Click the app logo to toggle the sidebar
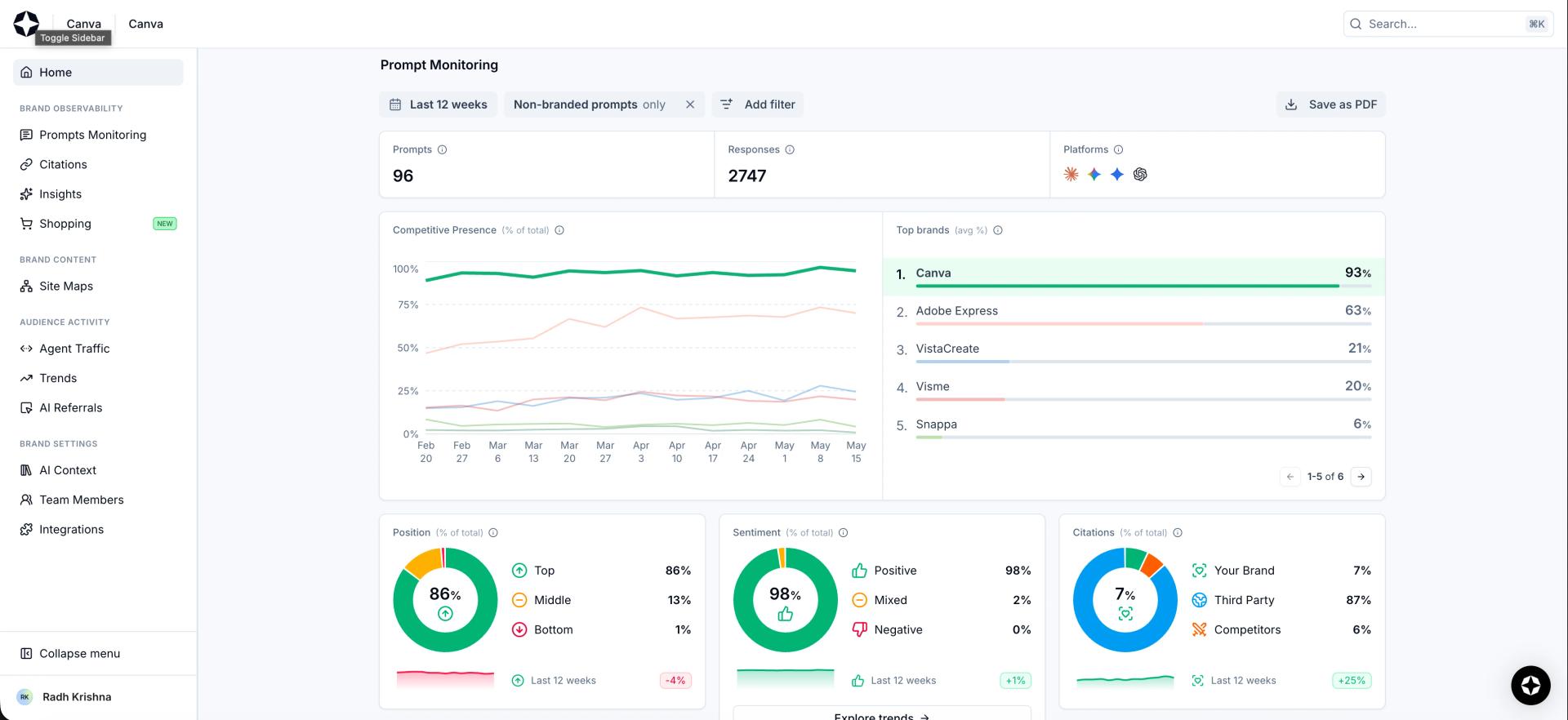The width and height of the screenshot is (1568, 720). [x=26, y=24]
